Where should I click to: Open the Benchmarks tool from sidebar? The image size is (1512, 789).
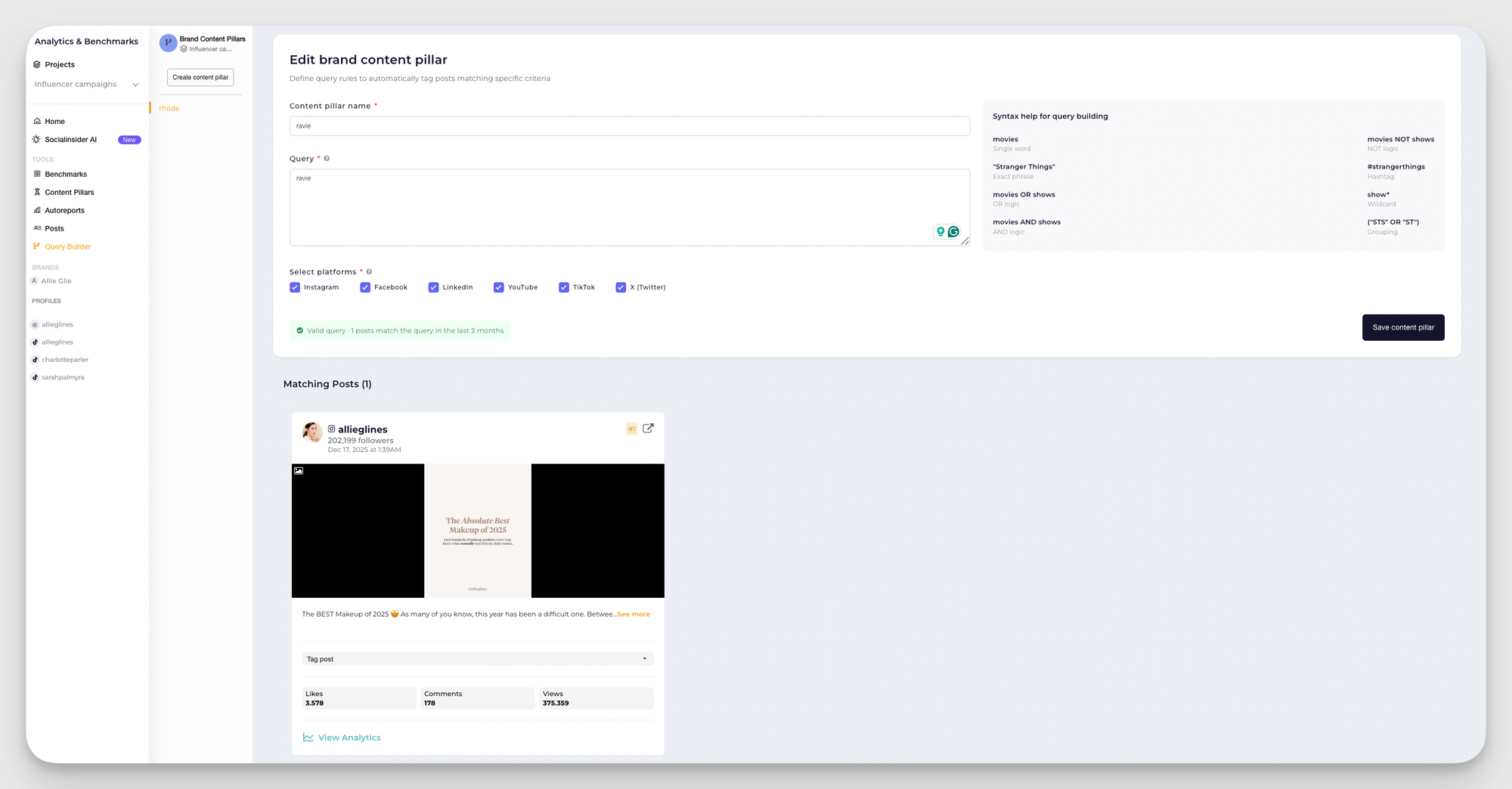coord(65,174)
